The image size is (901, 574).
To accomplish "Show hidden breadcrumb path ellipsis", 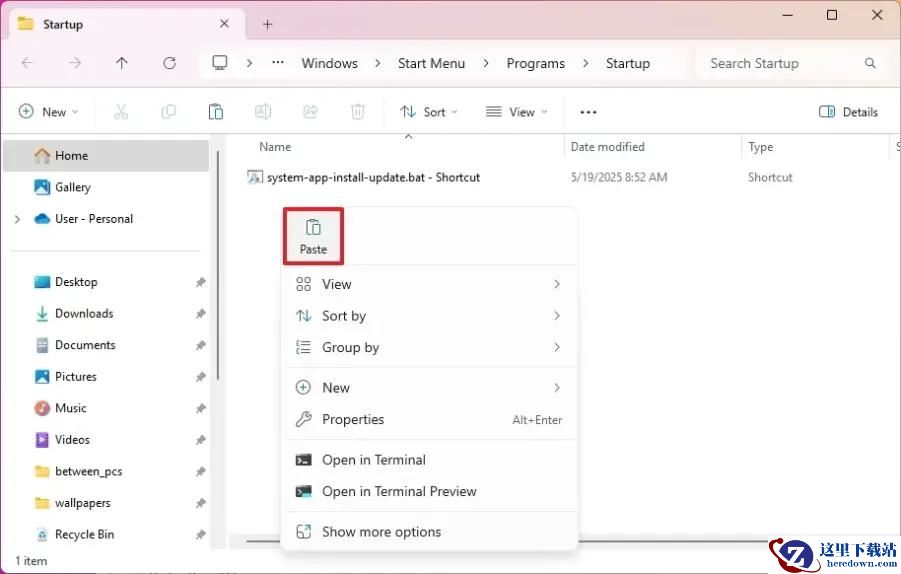I will [x=278, y=63].
